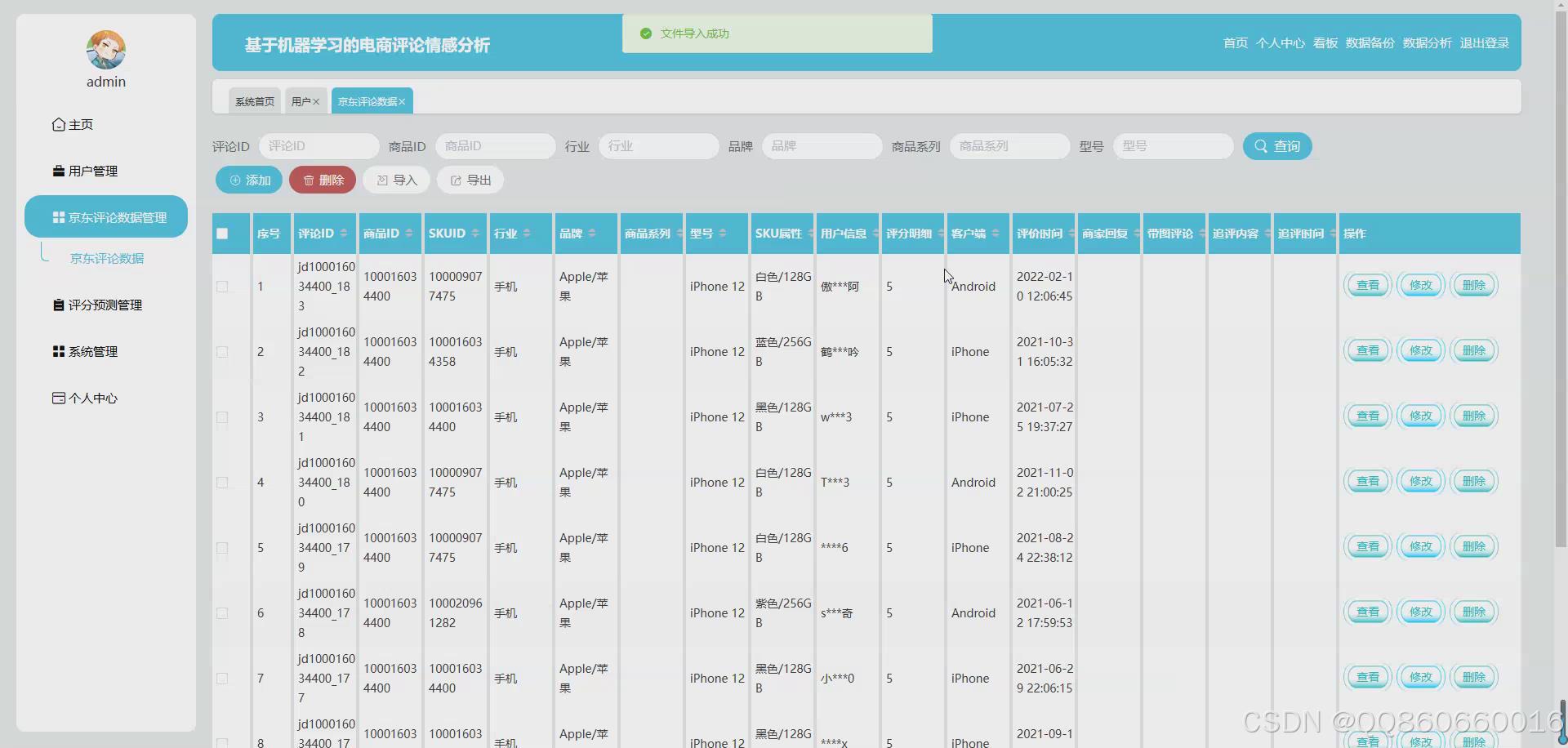
Task: Open 数据分析 from header
Action: tap(1428, 42)
